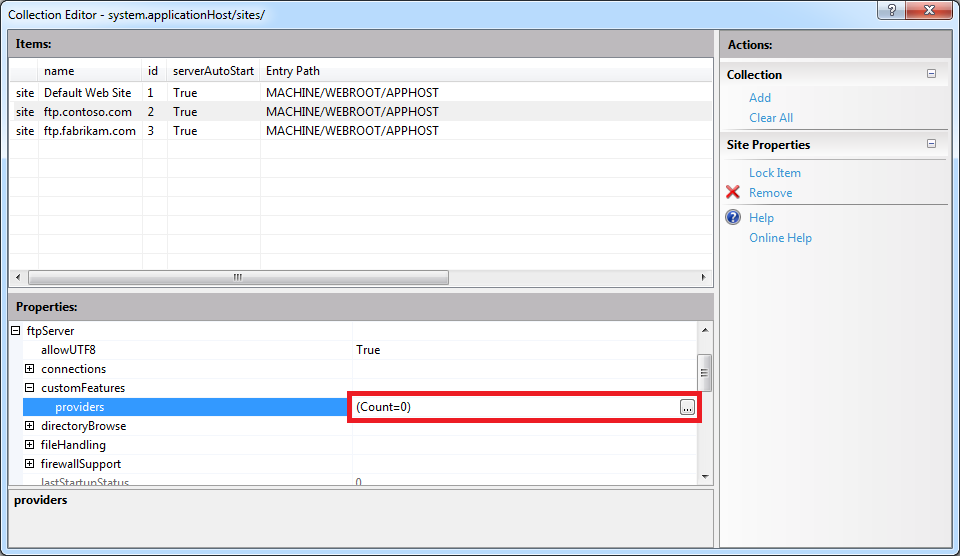Expand the firewallSupport property node

30,464
